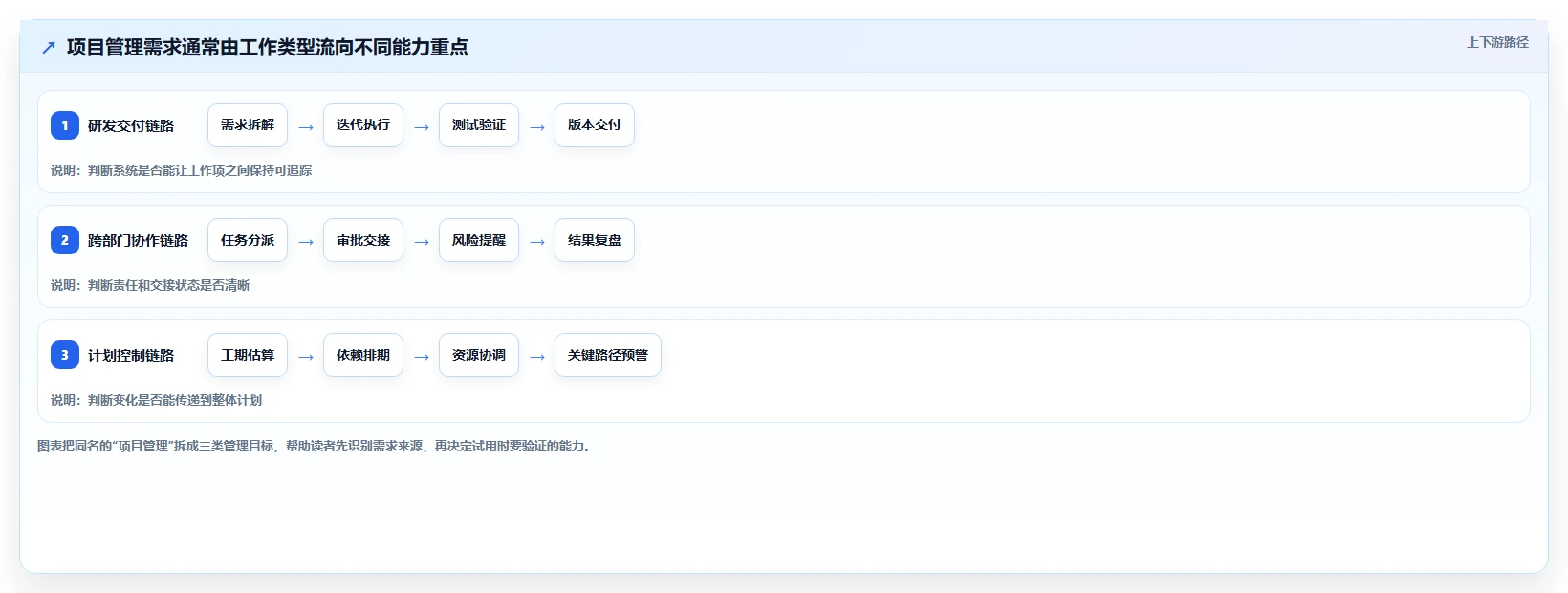
Task: Click the arrow between 工期估算 and 依赖排期
Action: 306,357
